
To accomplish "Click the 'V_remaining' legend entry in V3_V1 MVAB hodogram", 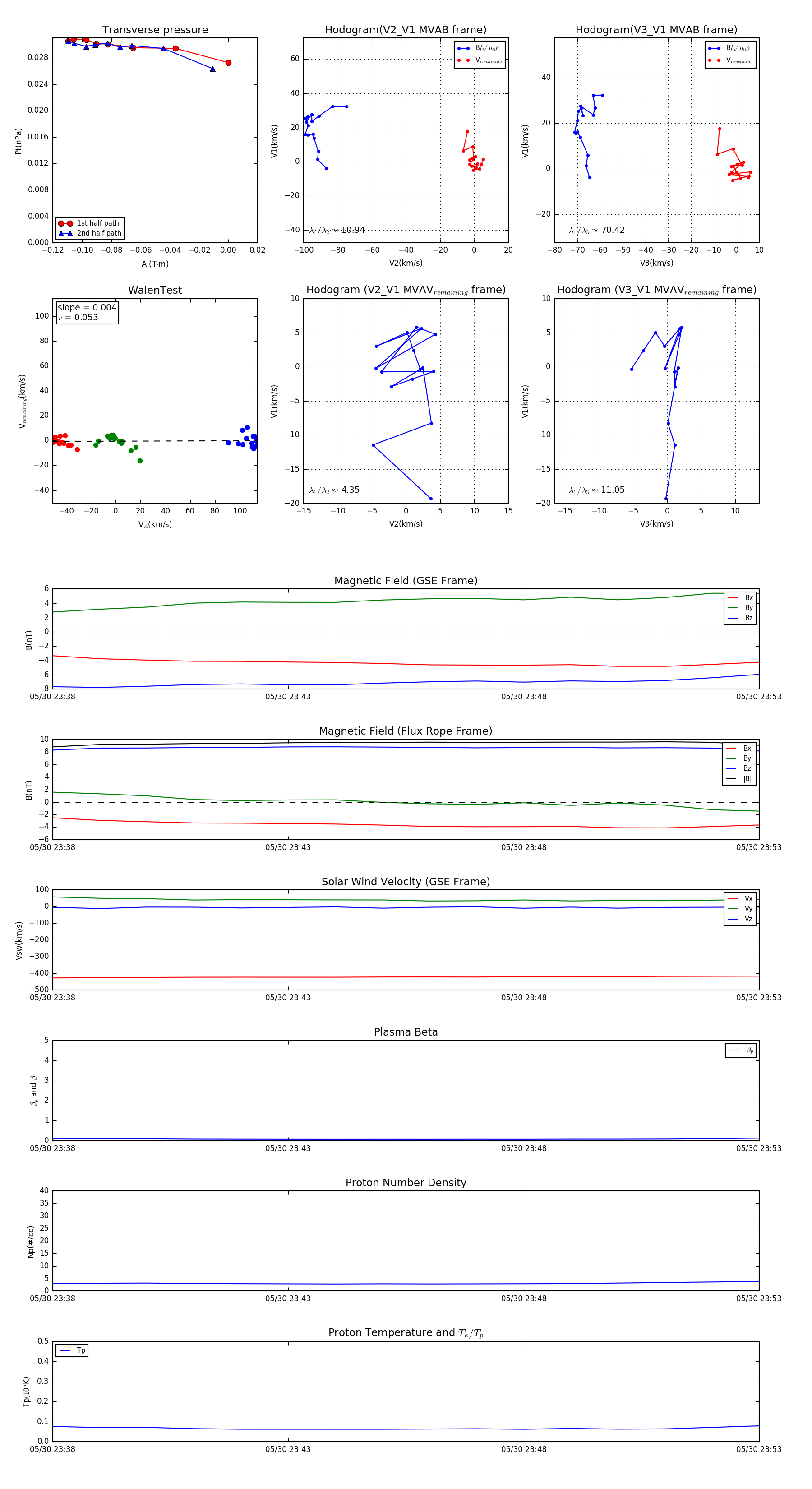I will [730, 60].
